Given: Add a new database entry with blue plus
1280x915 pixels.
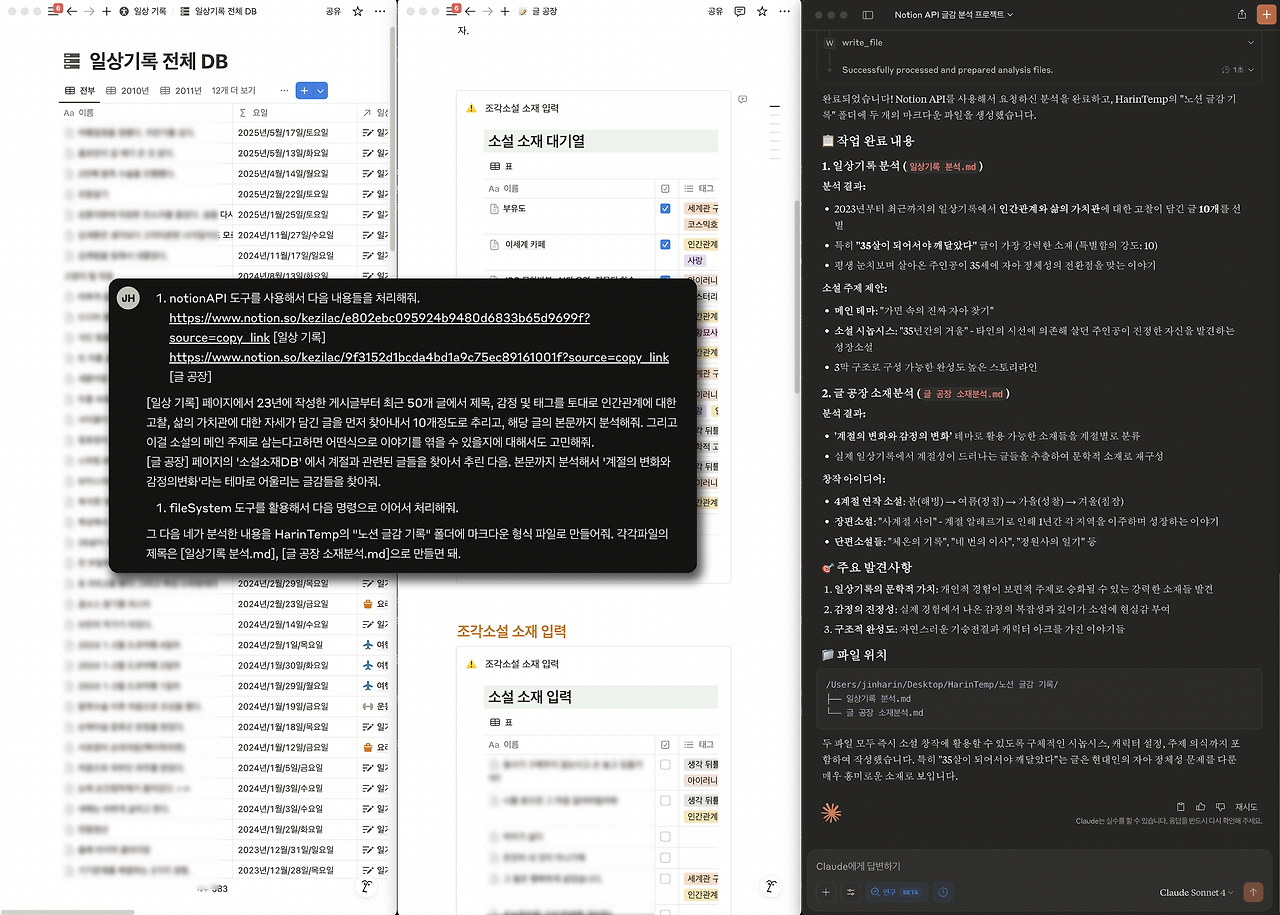Looking at the screenshot, I should click(305, 90).
